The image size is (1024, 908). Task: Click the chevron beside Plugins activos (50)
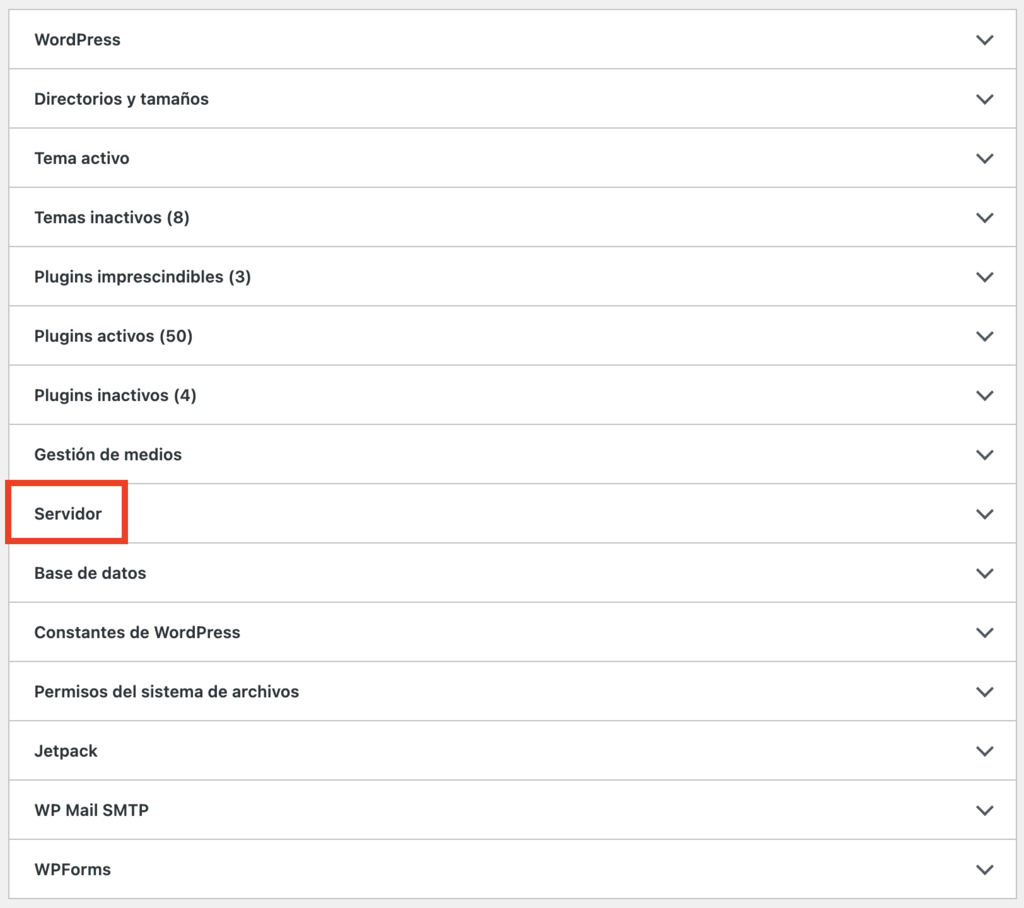[x=984, y=336]
